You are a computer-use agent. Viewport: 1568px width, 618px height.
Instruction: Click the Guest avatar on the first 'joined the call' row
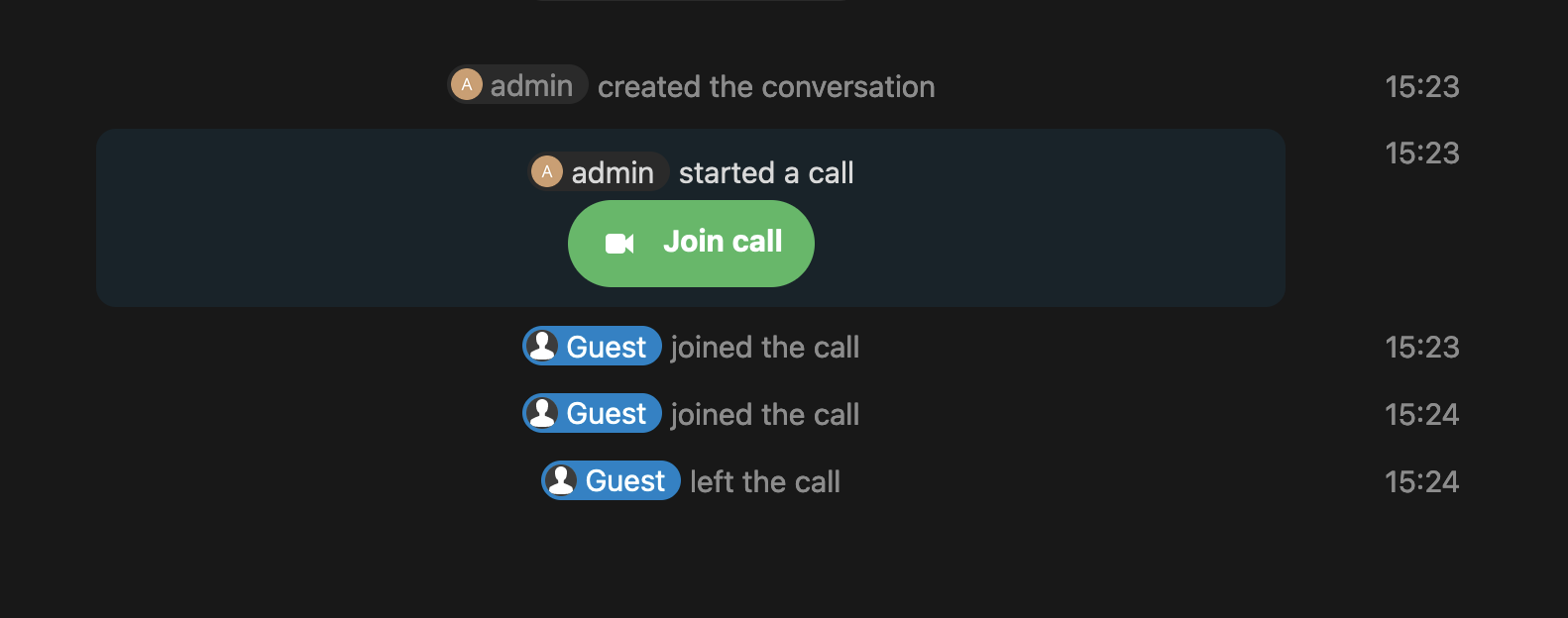point(543,347)
